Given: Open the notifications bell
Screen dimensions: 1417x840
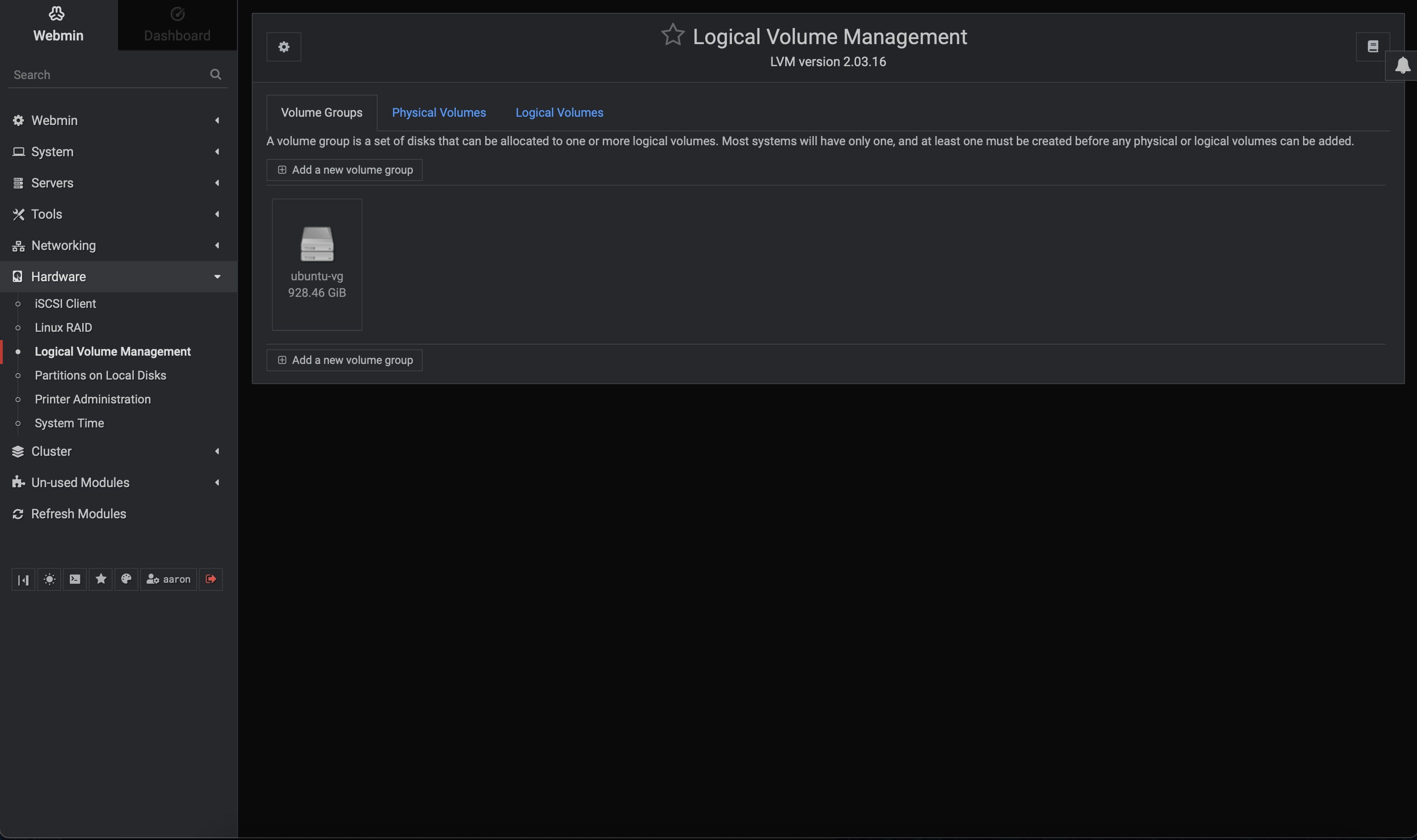Looking at the screenshot, I should click(x=1402, y=66).
